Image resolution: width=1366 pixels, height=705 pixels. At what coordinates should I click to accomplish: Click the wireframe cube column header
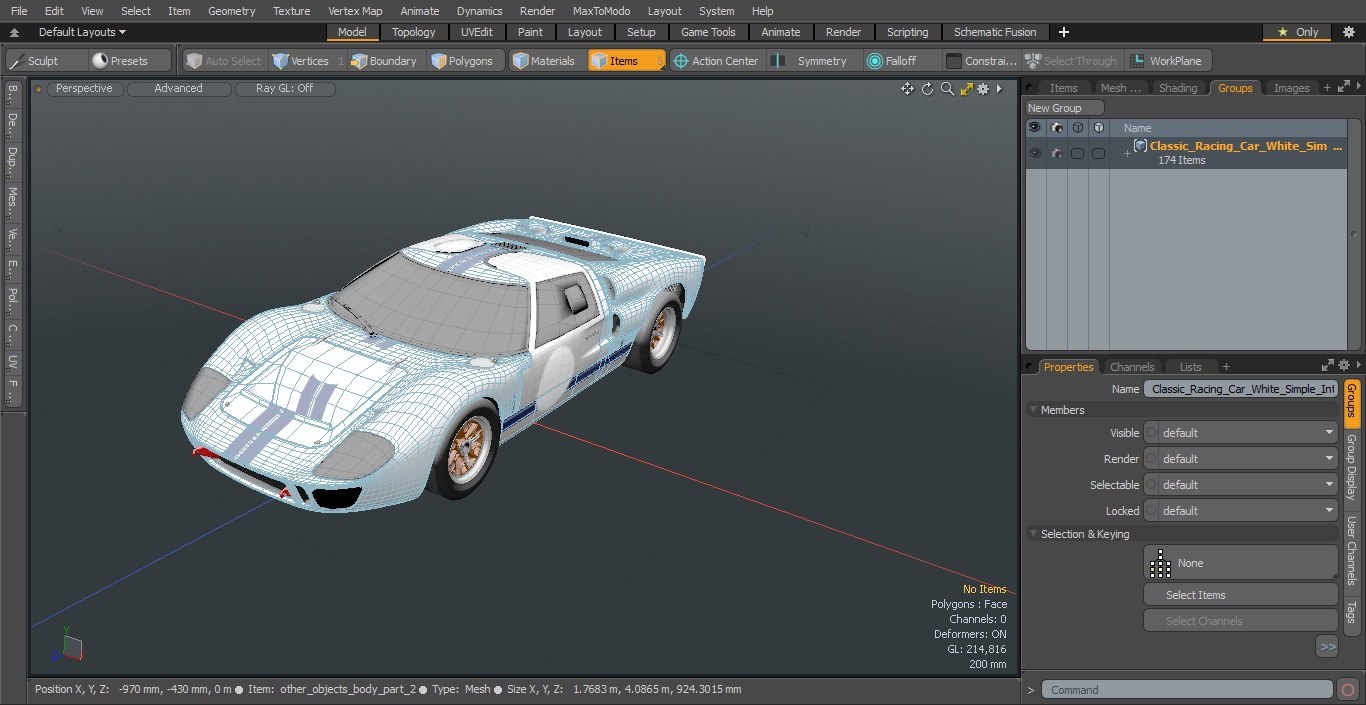(1077, 128)
